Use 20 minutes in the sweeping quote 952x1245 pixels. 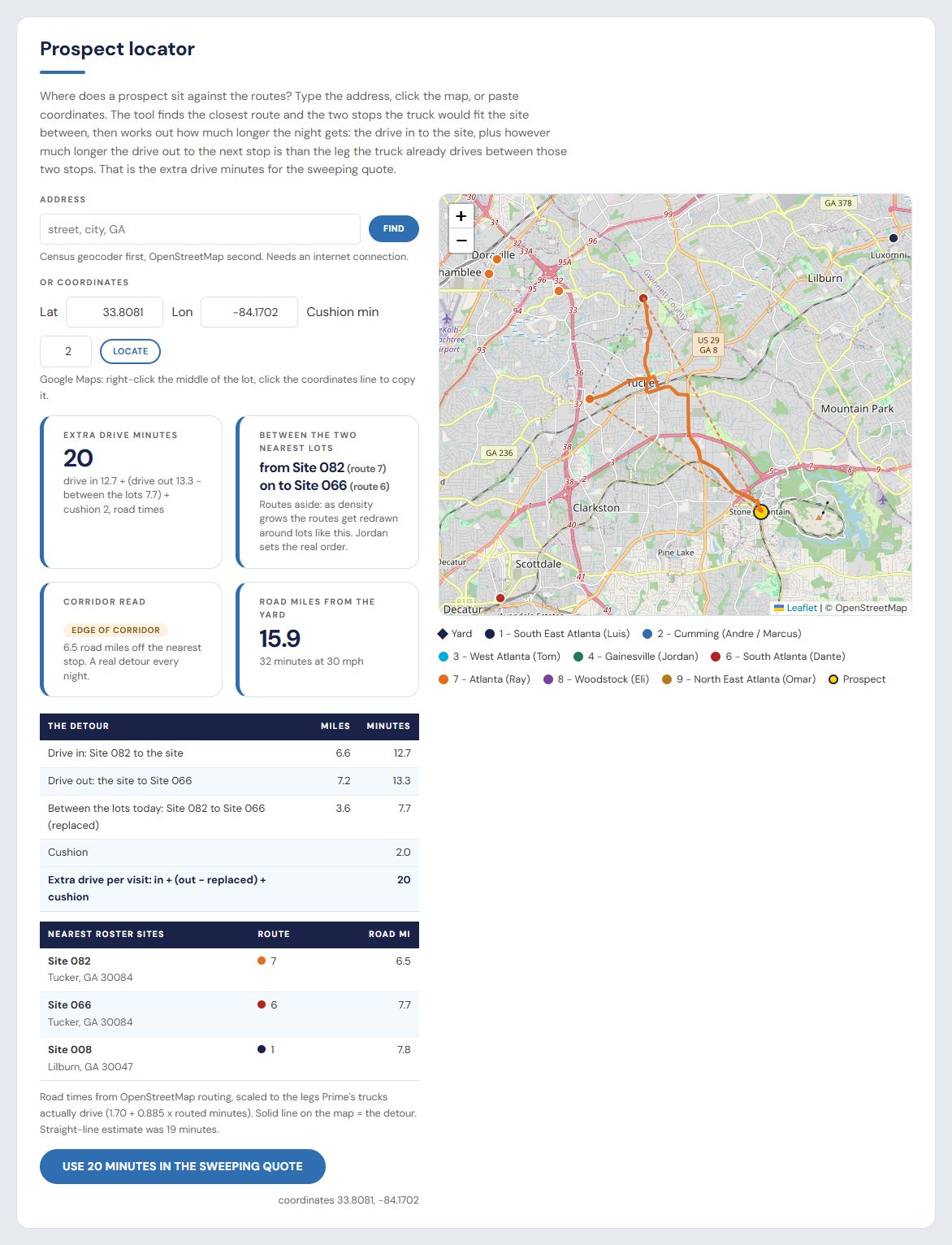[x=183, y=1166]
